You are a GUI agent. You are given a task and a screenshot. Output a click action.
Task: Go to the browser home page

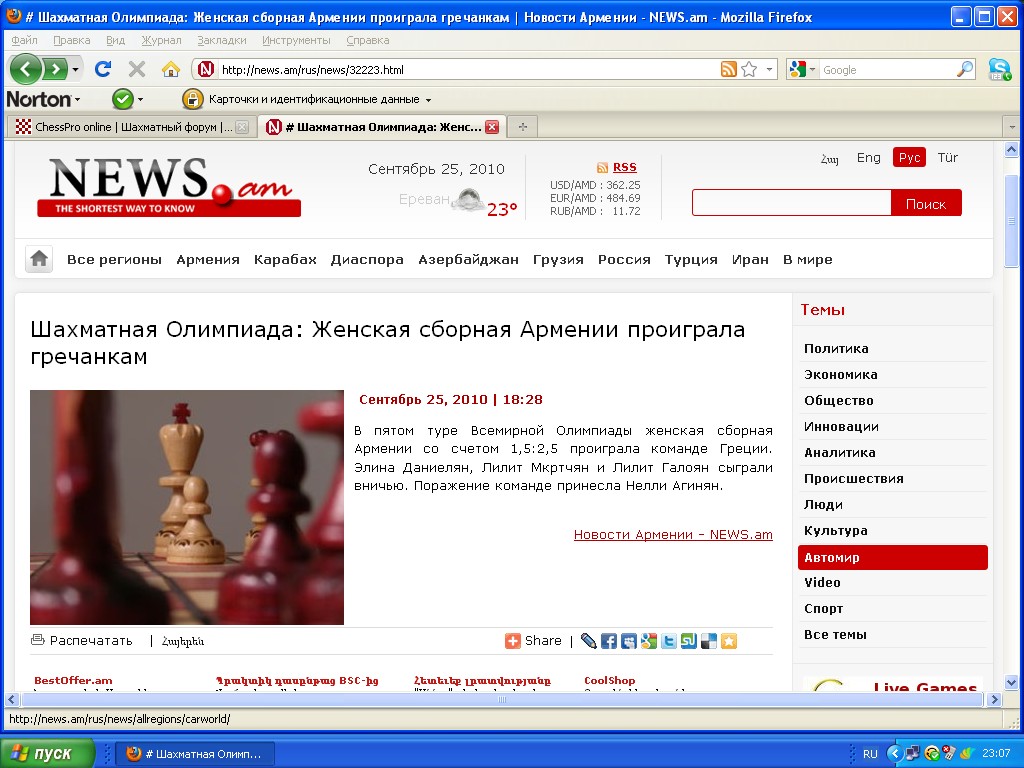pyautogui.click(x=171, y=69)
